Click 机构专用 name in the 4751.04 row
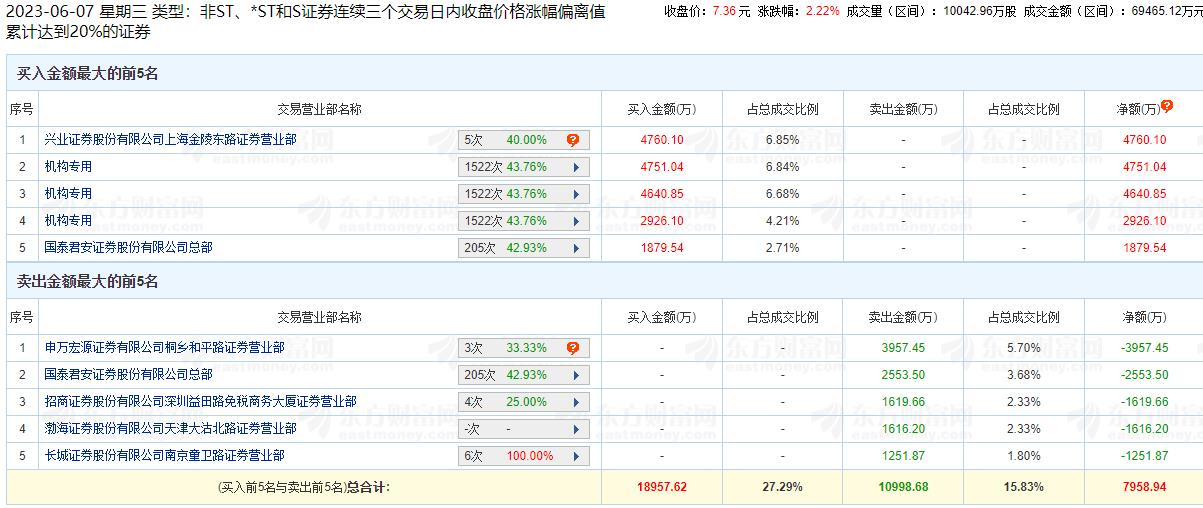The width and height of the screenshot is (1203, 508). tap(69, 167)
